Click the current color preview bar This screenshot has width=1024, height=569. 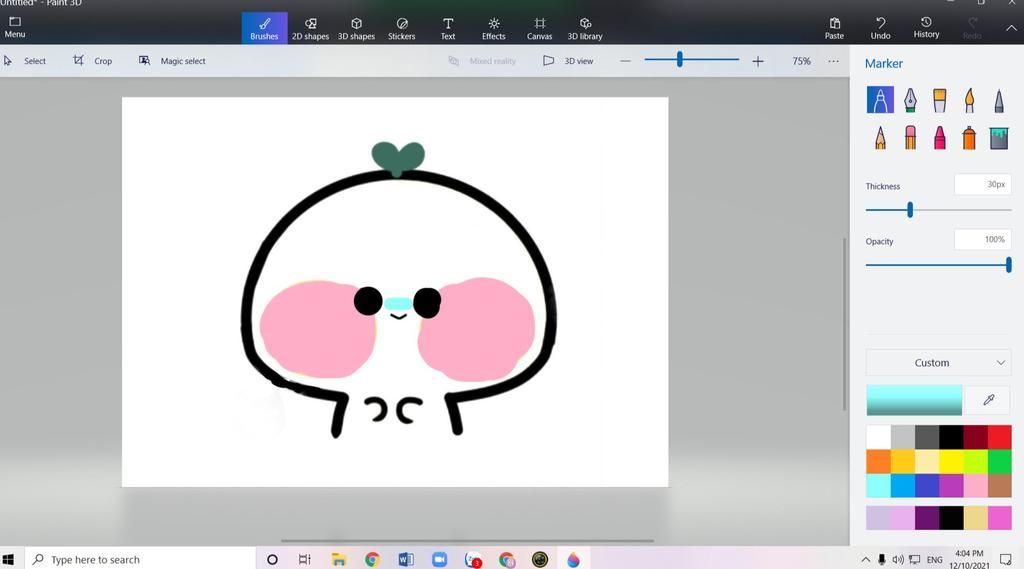point(914,400)
